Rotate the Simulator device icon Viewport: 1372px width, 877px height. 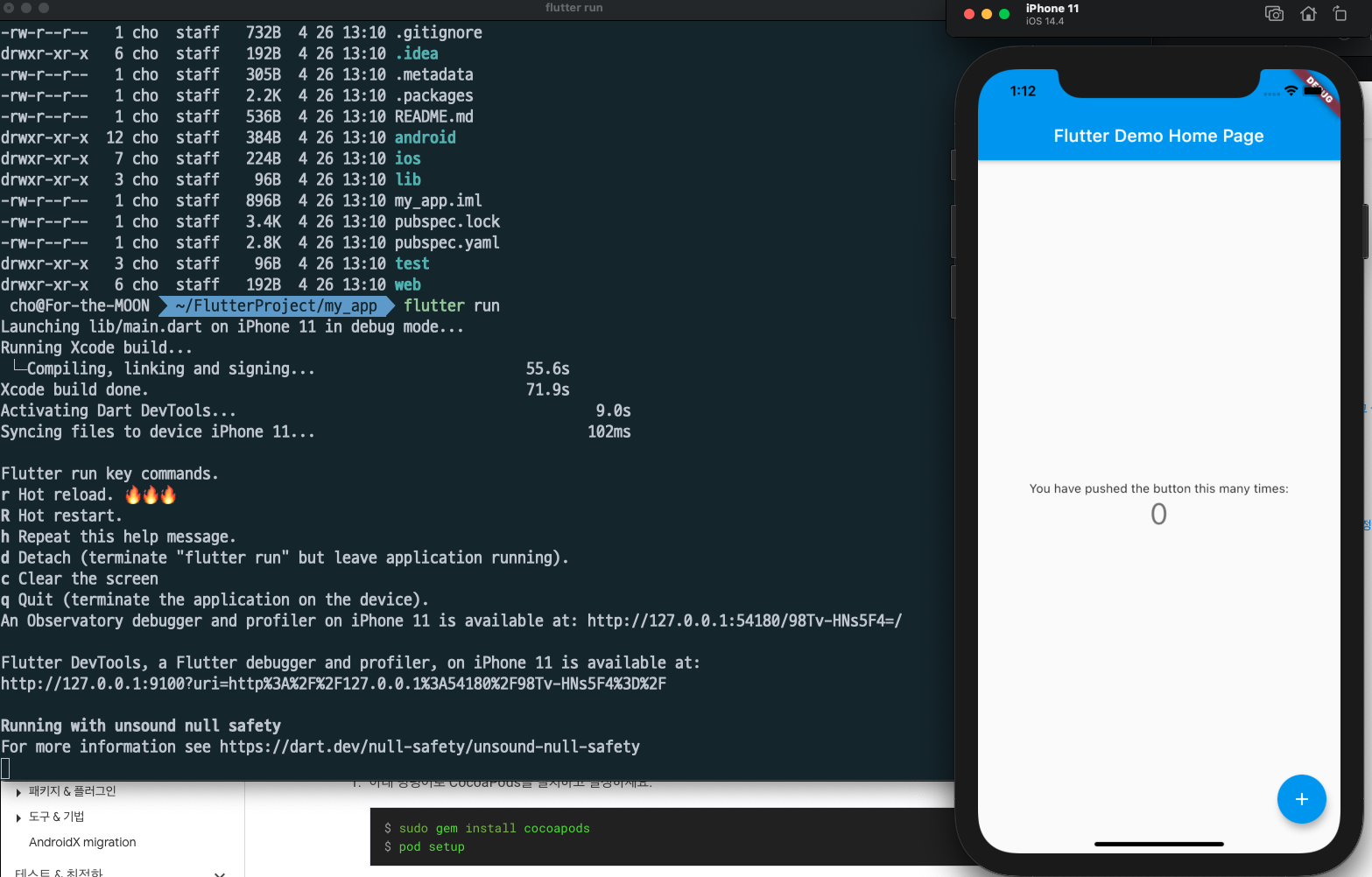tap(1340, 13)
